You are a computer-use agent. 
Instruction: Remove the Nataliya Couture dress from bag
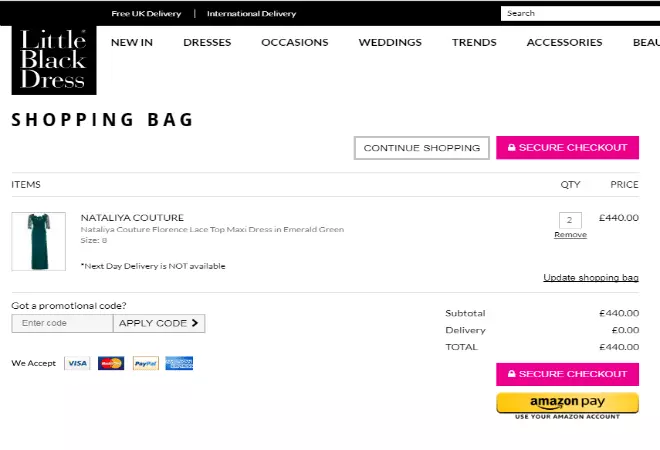570,235
